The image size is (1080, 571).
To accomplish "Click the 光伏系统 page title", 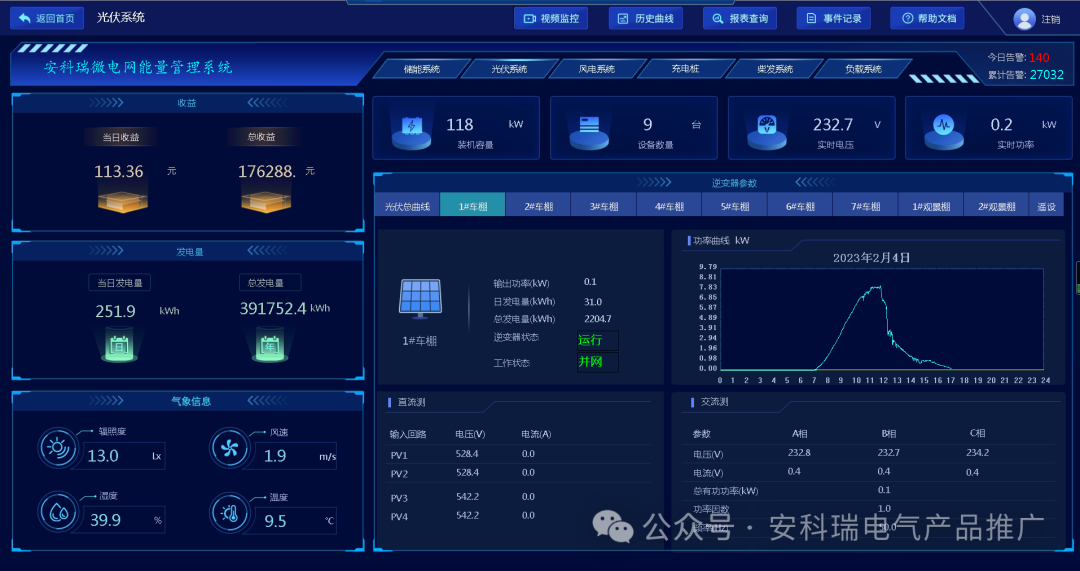I will [x=121, y=17].
